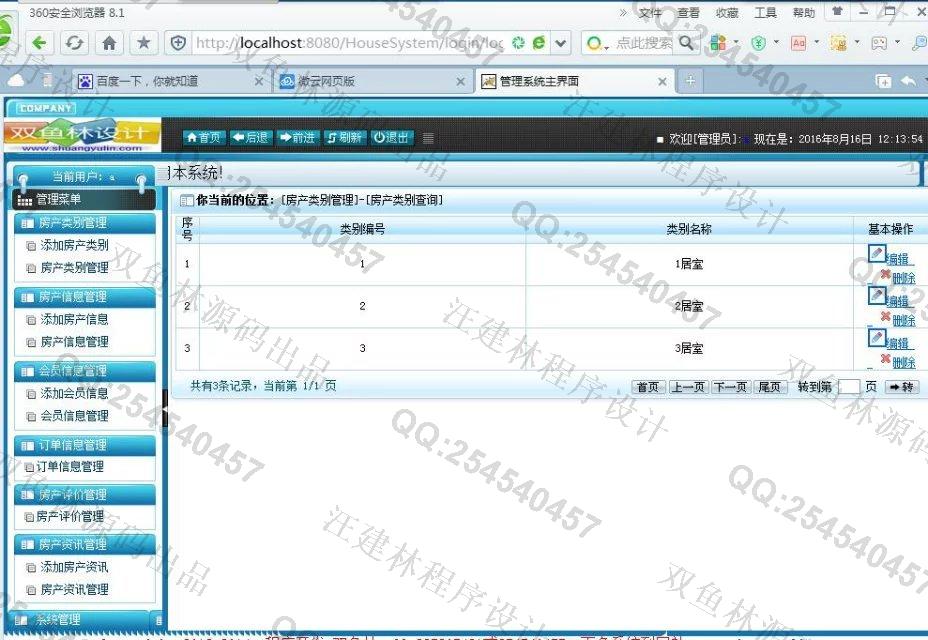Image resolution: width=928 pixels, height=640 pixels.
Task: Collapse the 订单信息管理 sidebar section header
Action: coord(85,445)
